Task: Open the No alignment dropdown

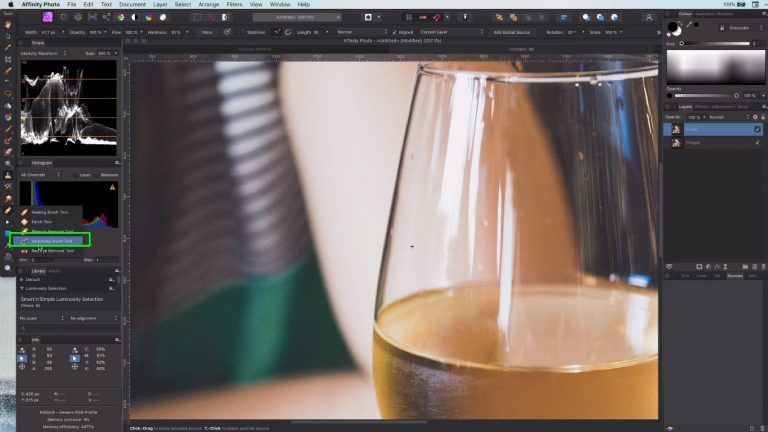Action: [93, 318]
